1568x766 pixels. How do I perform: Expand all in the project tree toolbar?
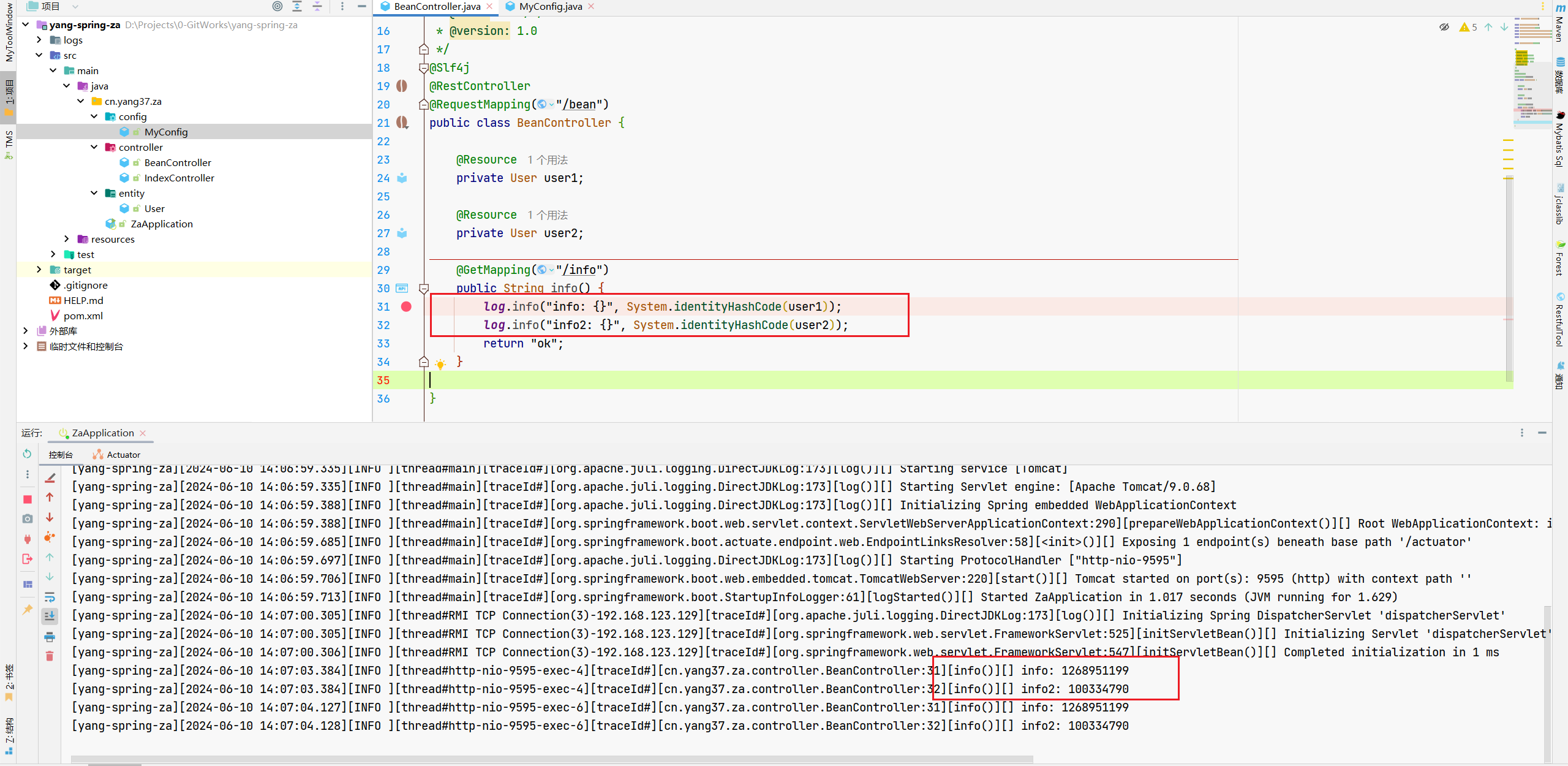tap(297, 6)
